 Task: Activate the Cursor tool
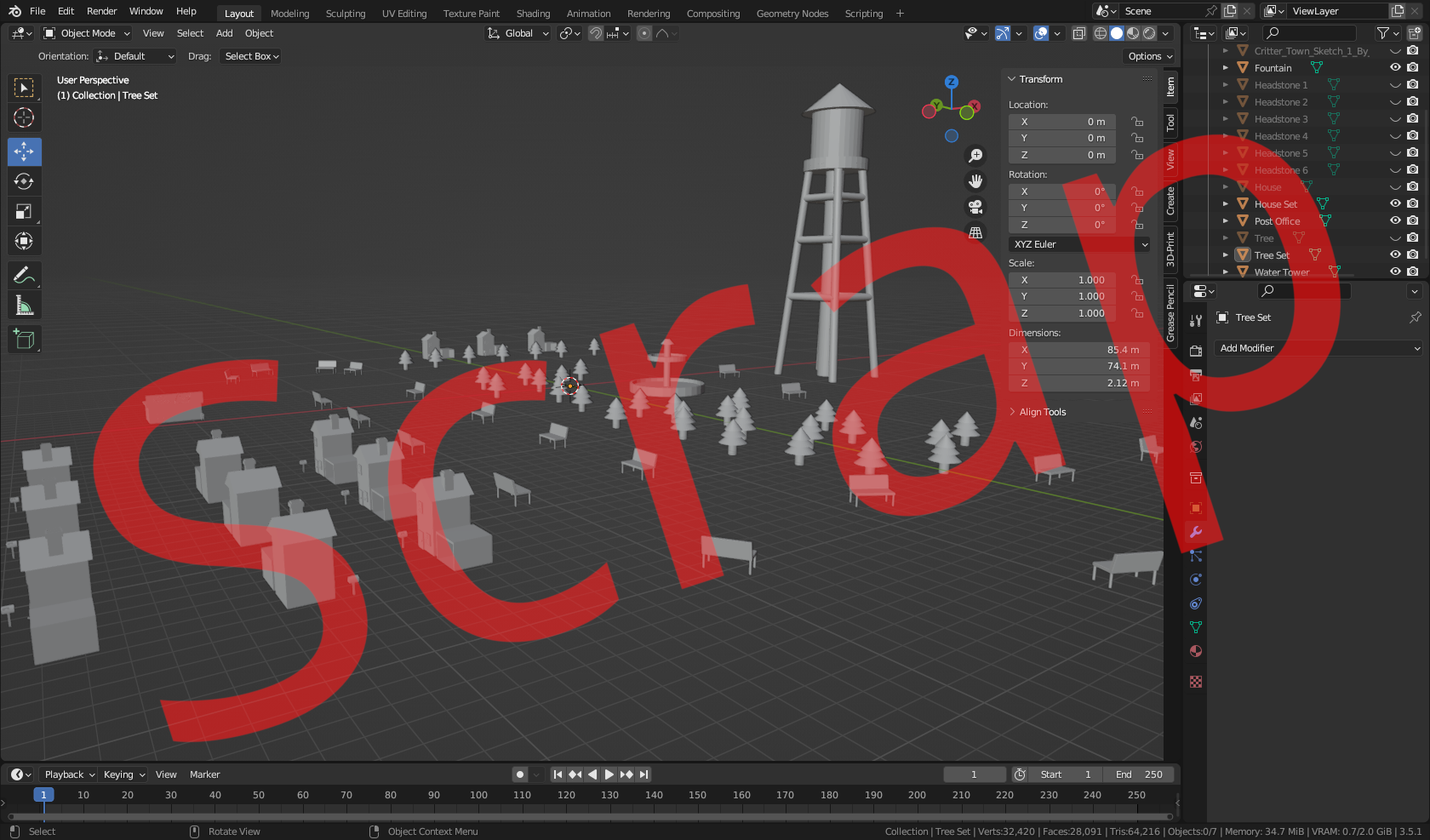coord(24,117)
